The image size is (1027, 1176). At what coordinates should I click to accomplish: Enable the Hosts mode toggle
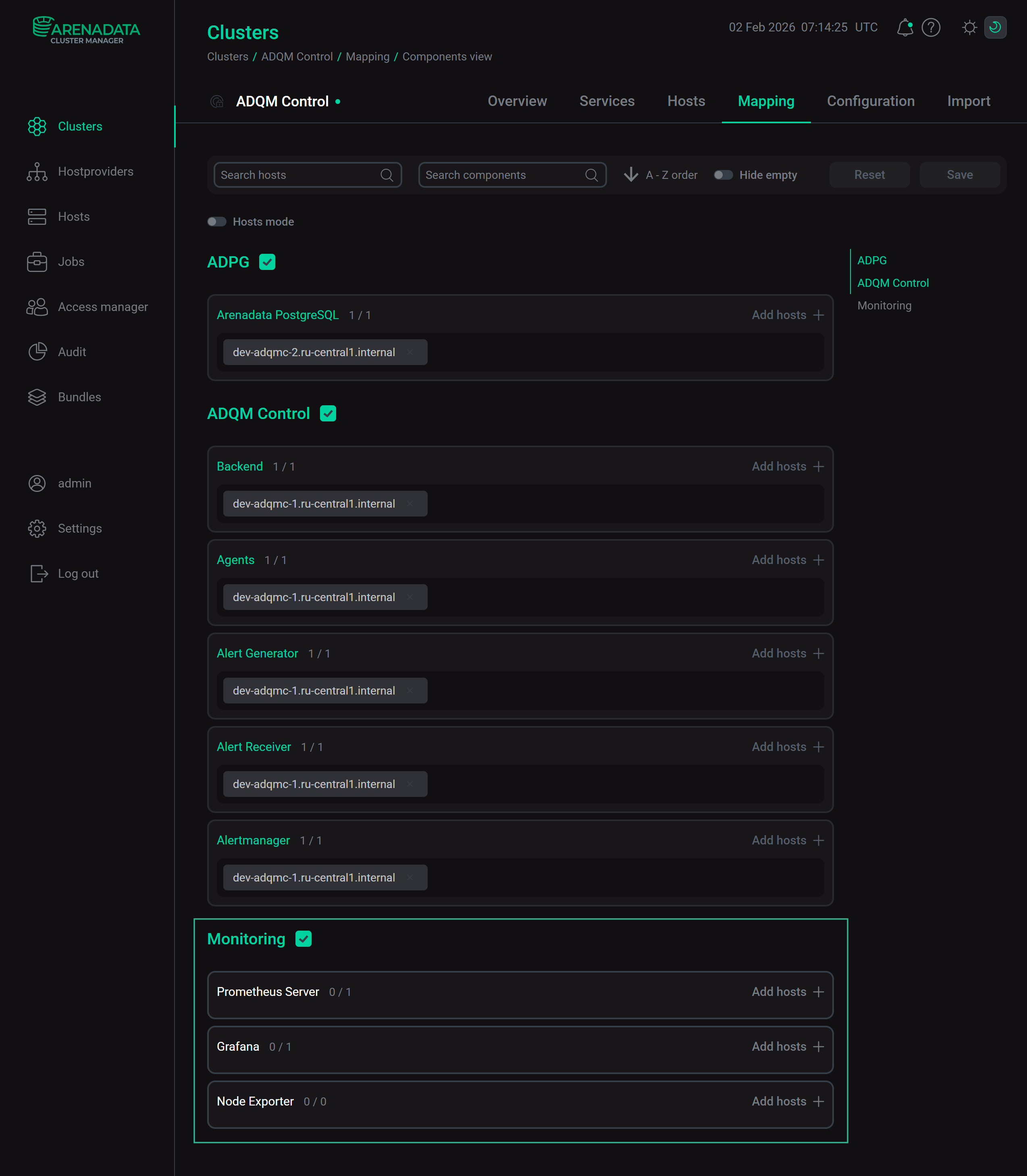click(217, 221)
